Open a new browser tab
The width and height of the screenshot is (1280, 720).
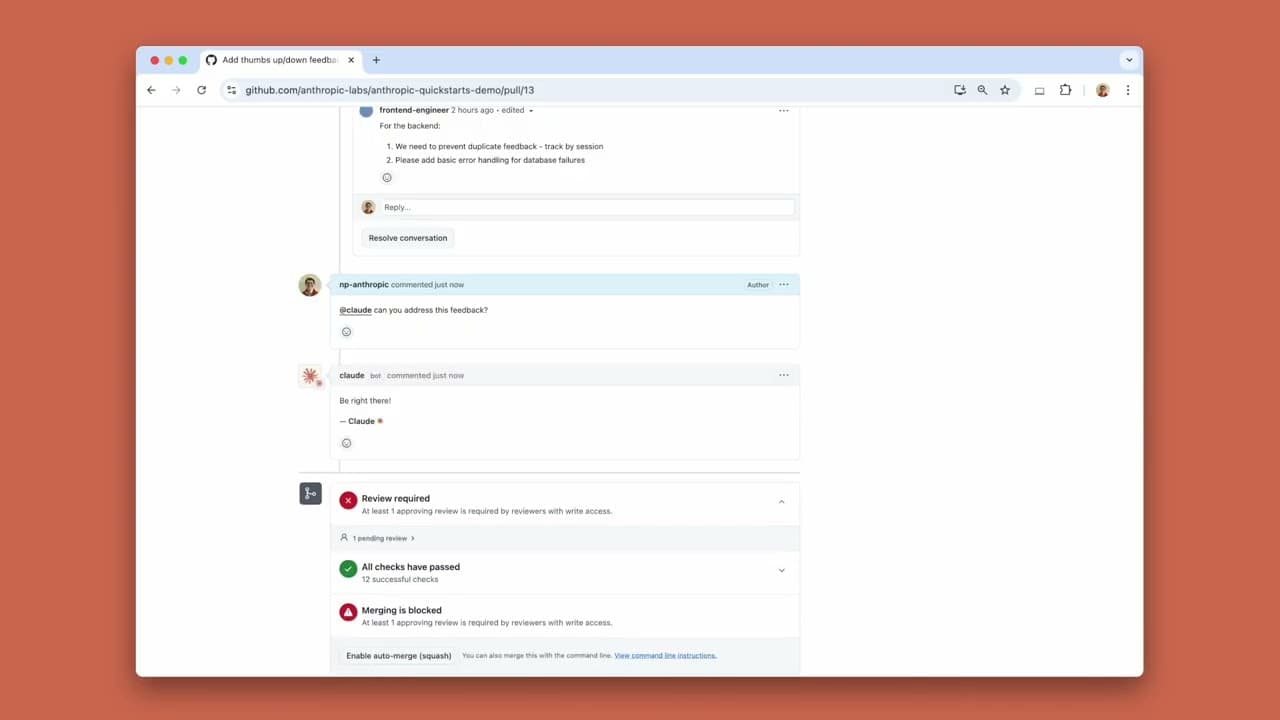(x=376, y=60)
